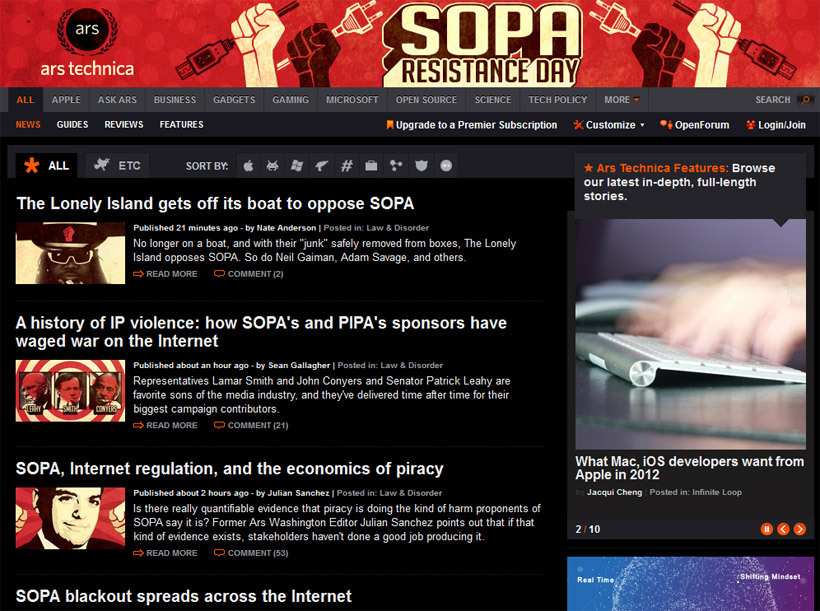
Task: Click the Lonely Island article thumbnail
Action: click(70, 253)
